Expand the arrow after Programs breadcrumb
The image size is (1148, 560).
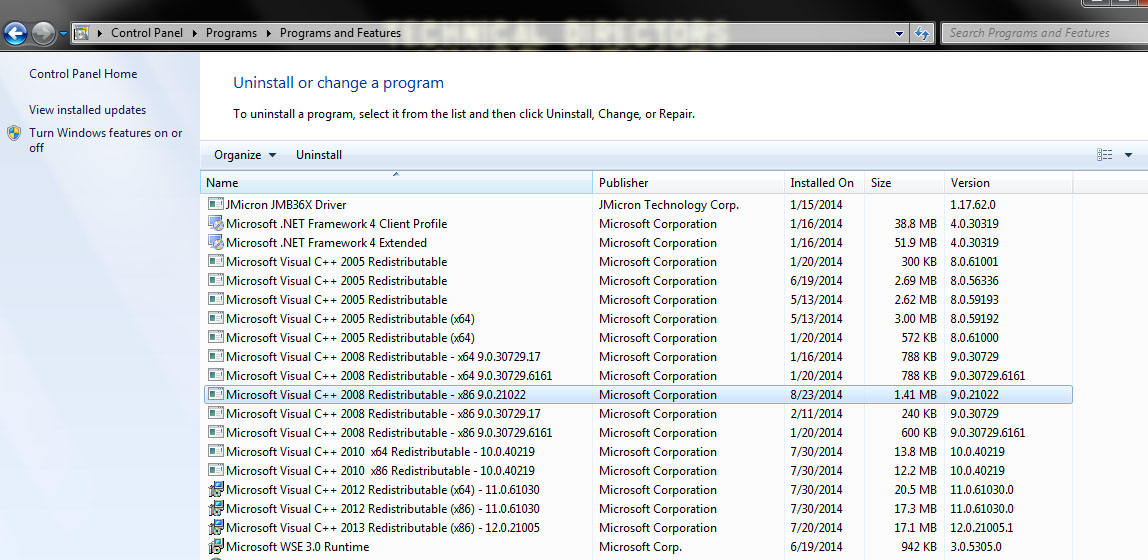[269, 33]
